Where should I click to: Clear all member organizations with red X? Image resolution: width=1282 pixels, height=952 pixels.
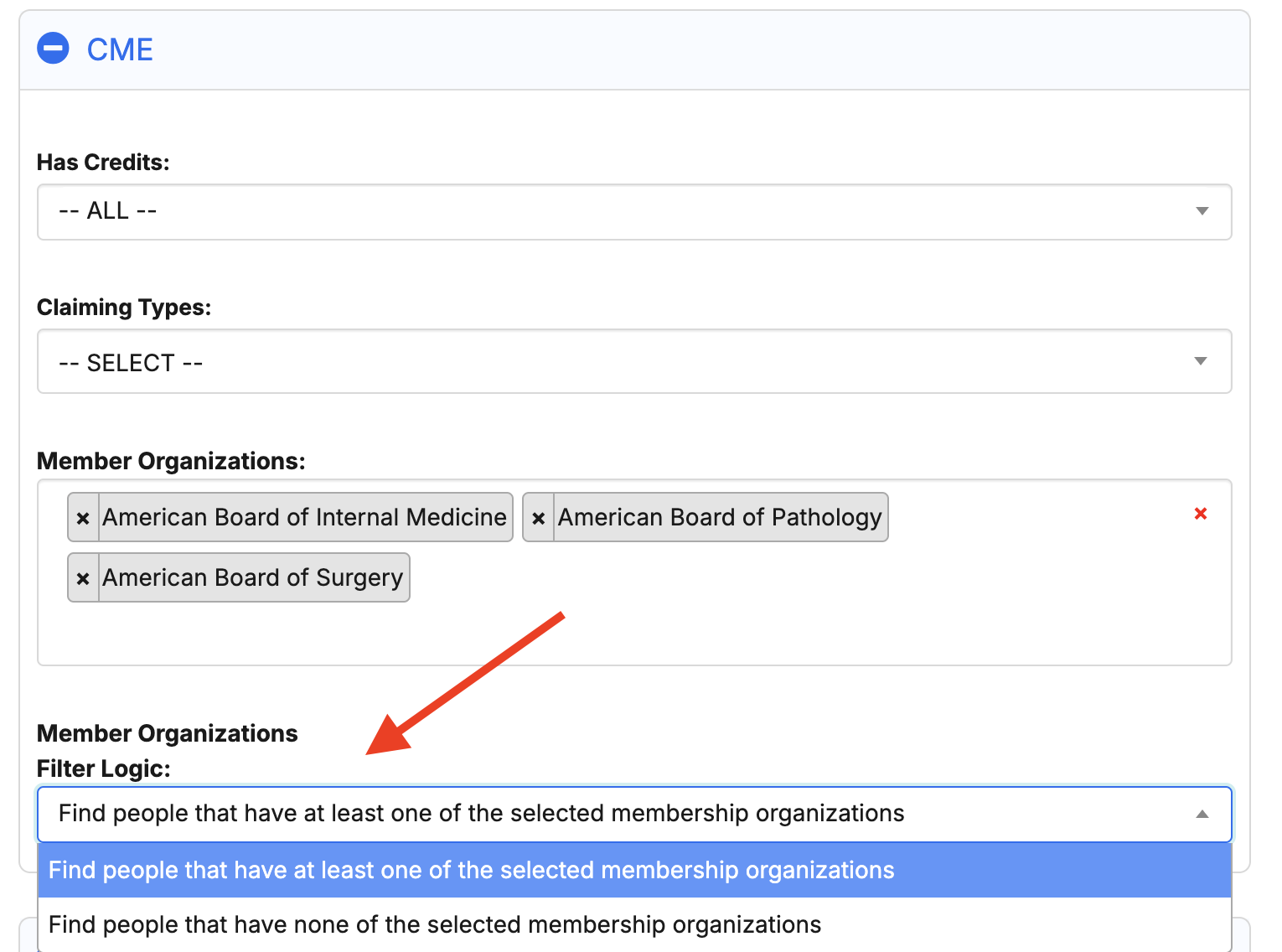click(x=1201, y=514)
